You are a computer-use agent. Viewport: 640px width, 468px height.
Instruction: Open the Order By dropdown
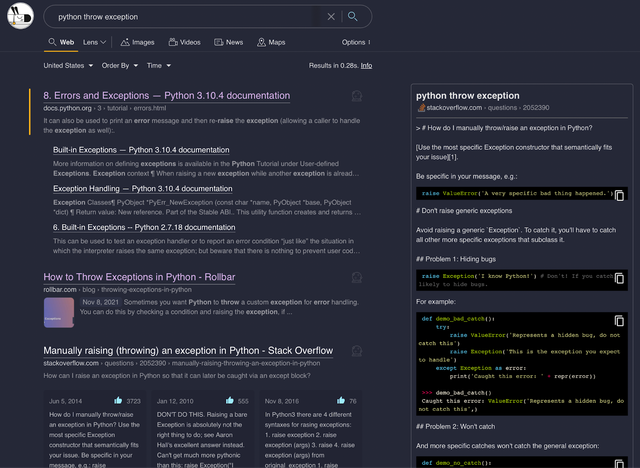coord(120,65)
